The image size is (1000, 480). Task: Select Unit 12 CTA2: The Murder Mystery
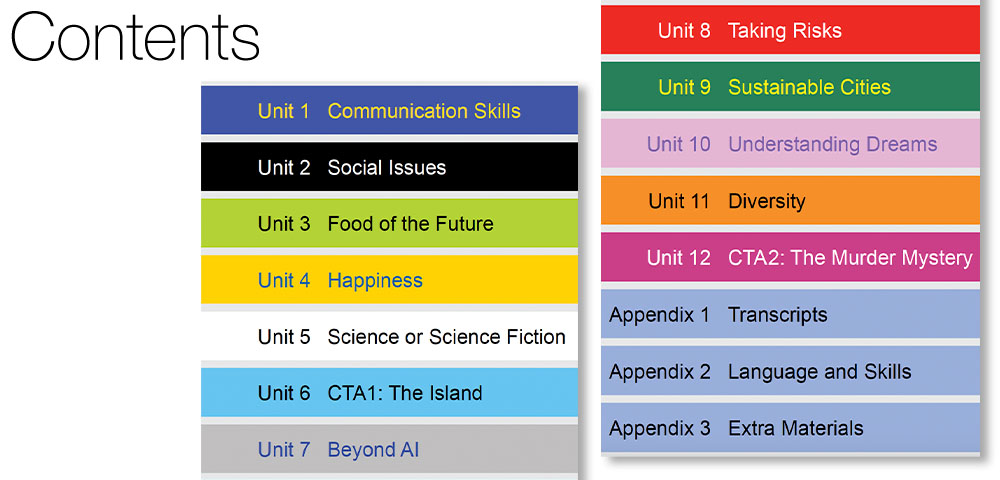pos(790,257)
